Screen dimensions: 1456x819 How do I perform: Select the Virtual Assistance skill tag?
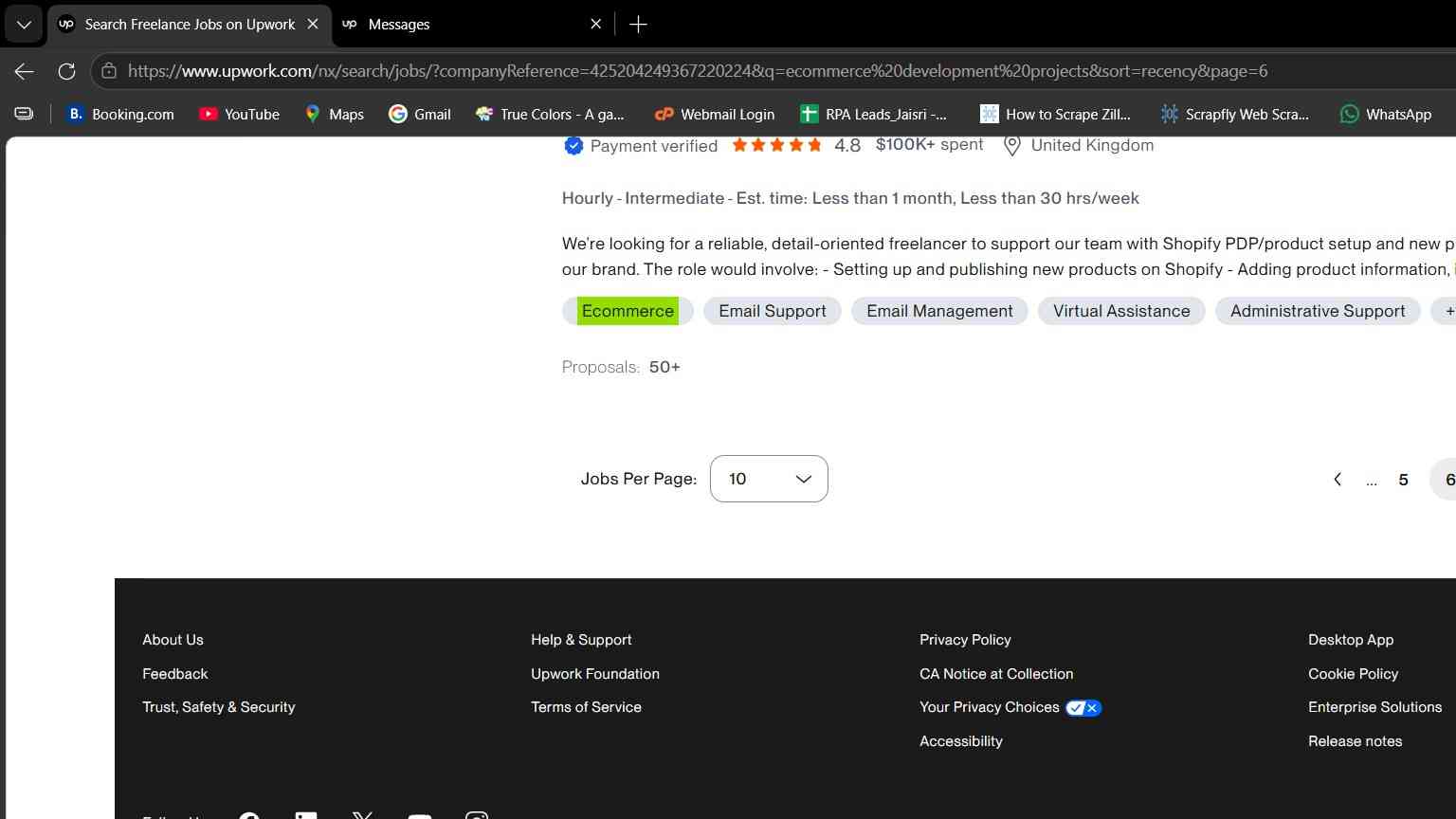(1121, 311)
